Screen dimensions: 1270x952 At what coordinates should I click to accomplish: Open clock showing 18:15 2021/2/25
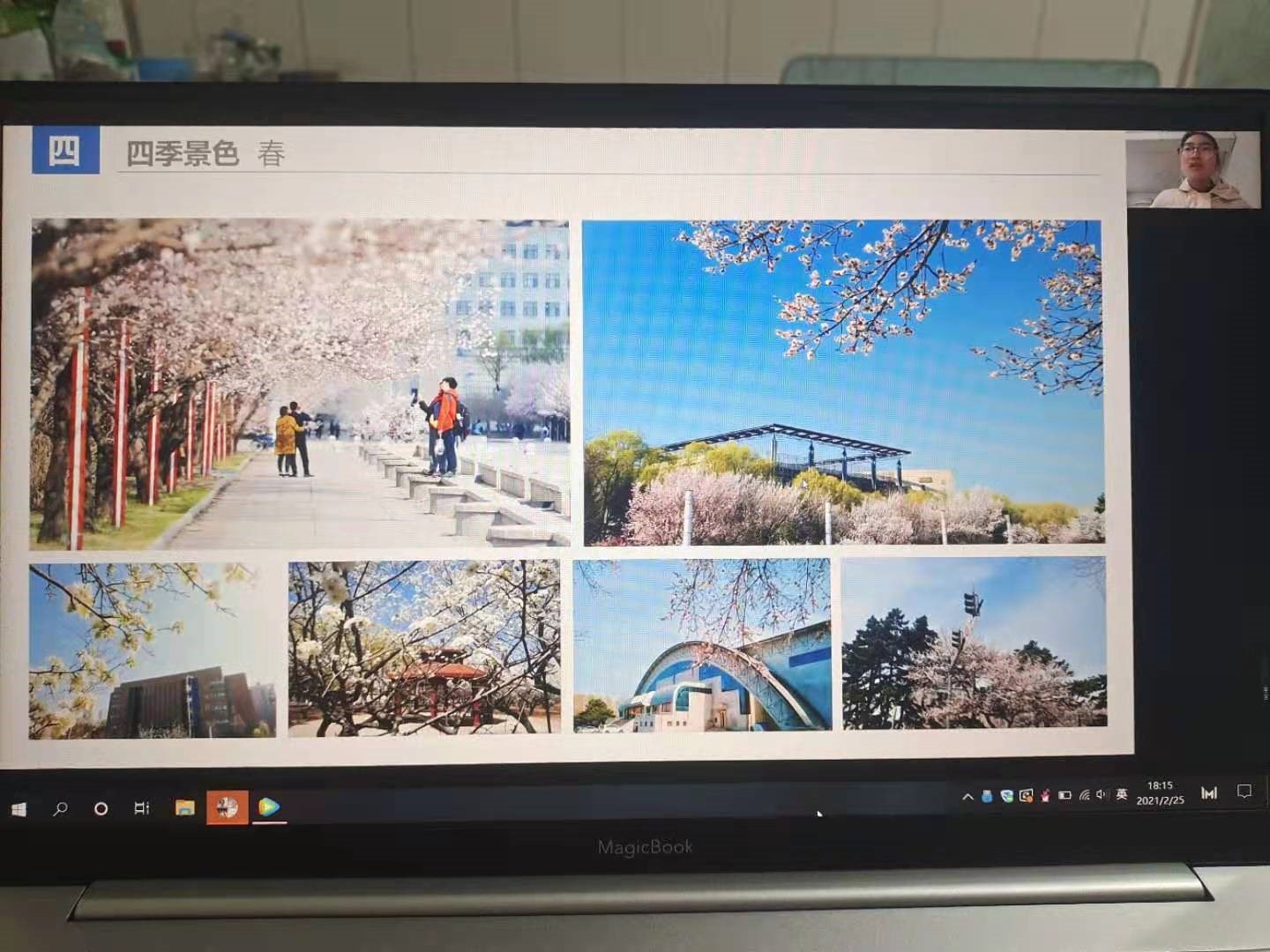1160,792
